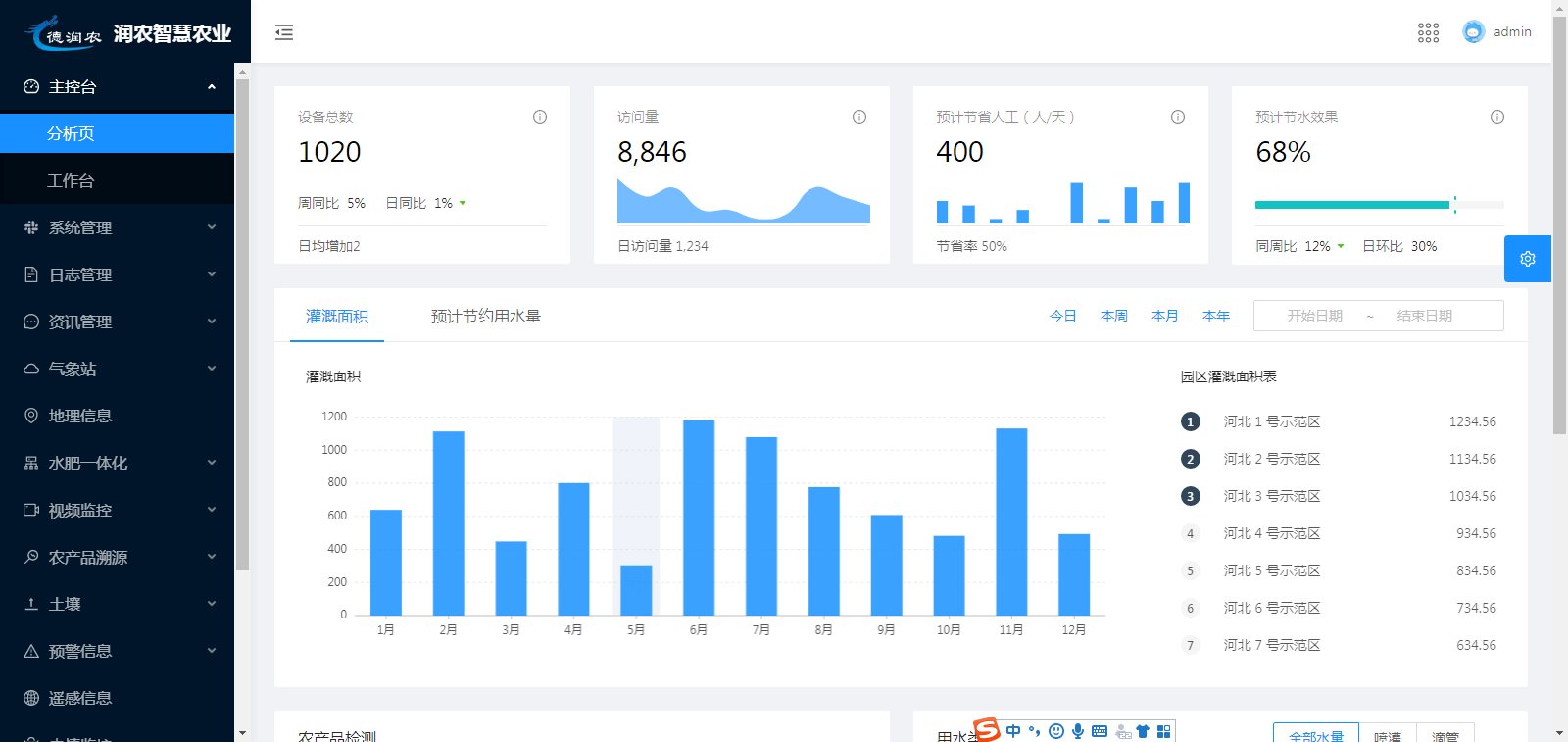1568x742 pixels.
Task: Expand the 气象站 submenu
Action: click(x=118, y=369)
